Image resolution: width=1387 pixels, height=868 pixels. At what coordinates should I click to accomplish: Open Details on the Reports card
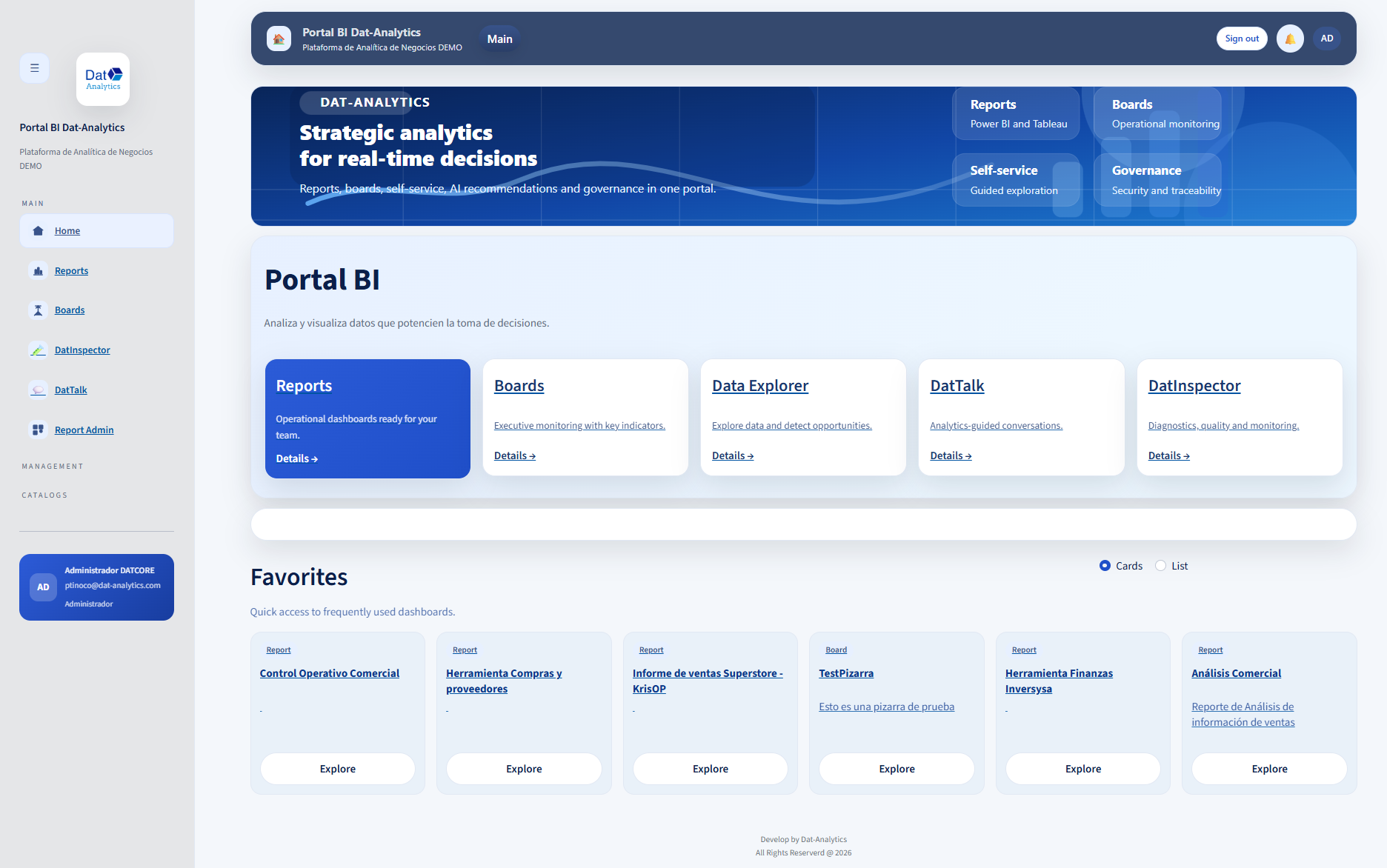[x=297, y=459]
